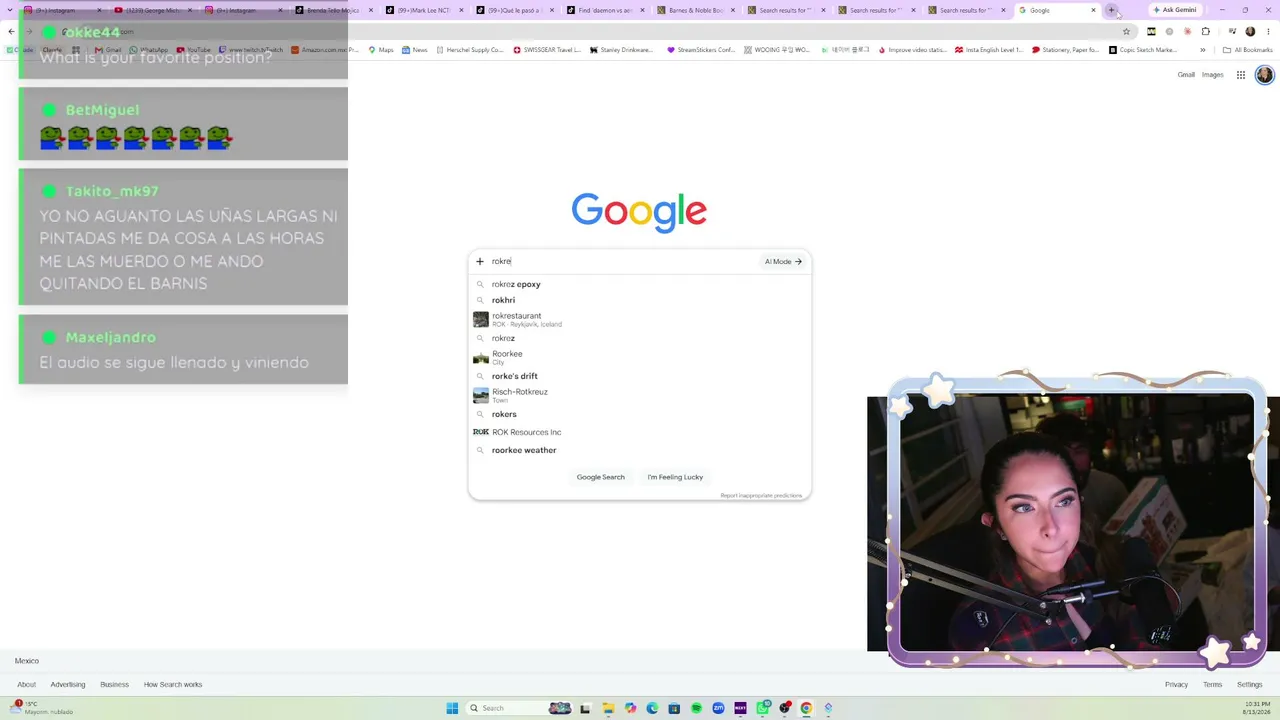This screenshot has height=720, width=1280.
Task: Open the Images link at top right
Action: [1212, 75]
